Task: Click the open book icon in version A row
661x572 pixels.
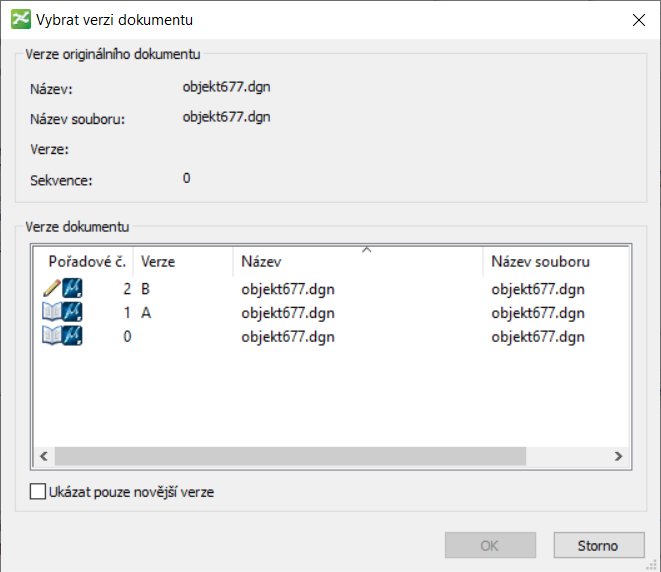Action: (52, 313)
